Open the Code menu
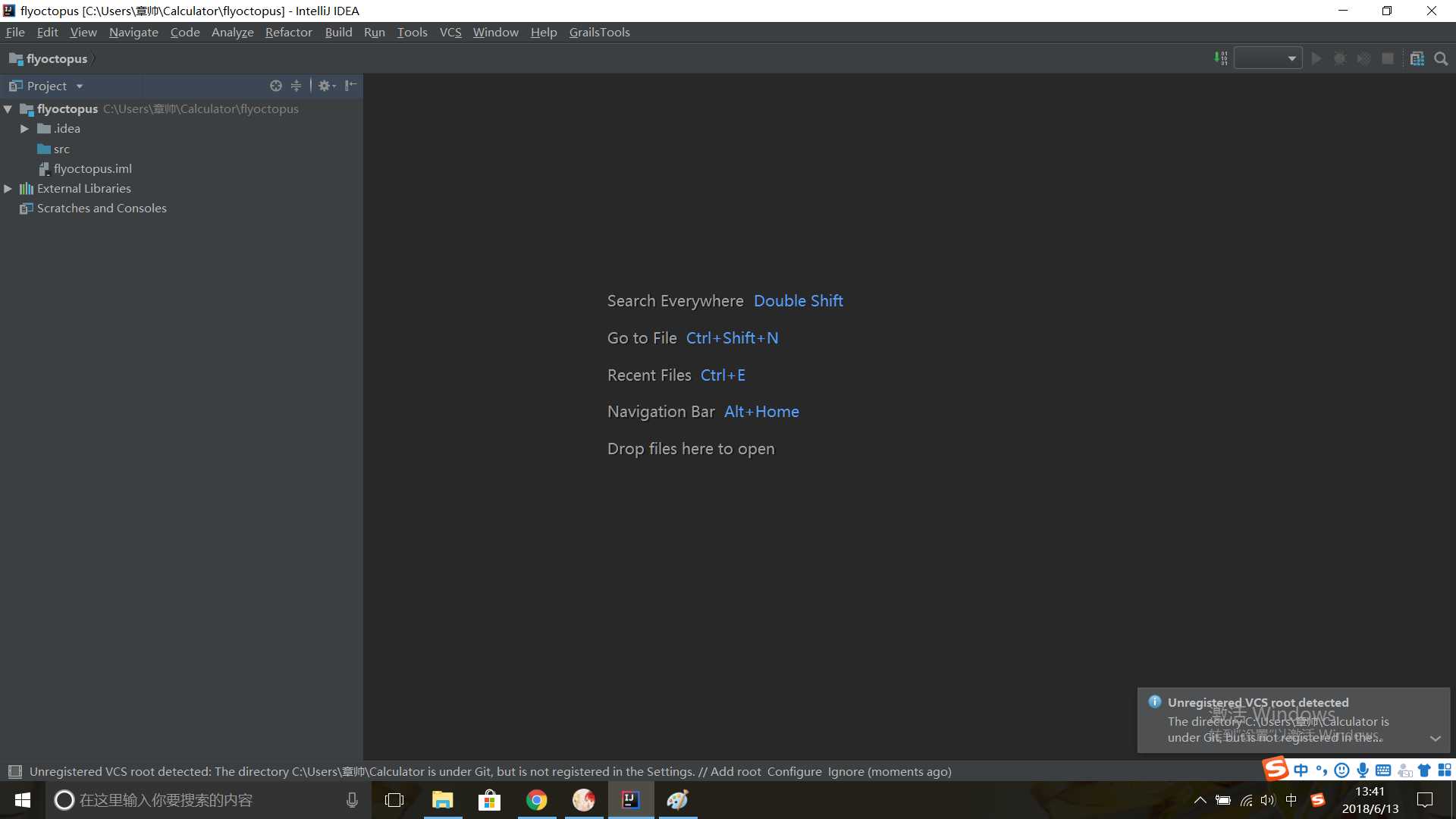1456x819 pixels. [185, 32]
